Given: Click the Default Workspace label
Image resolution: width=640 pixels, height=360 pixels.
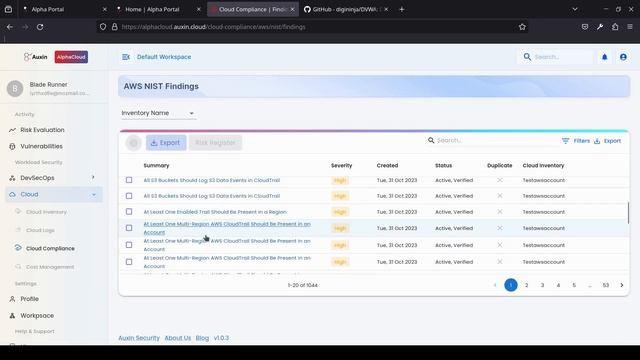Looking at the screenshot, I should pyautogui.click(x=164, y=57).
